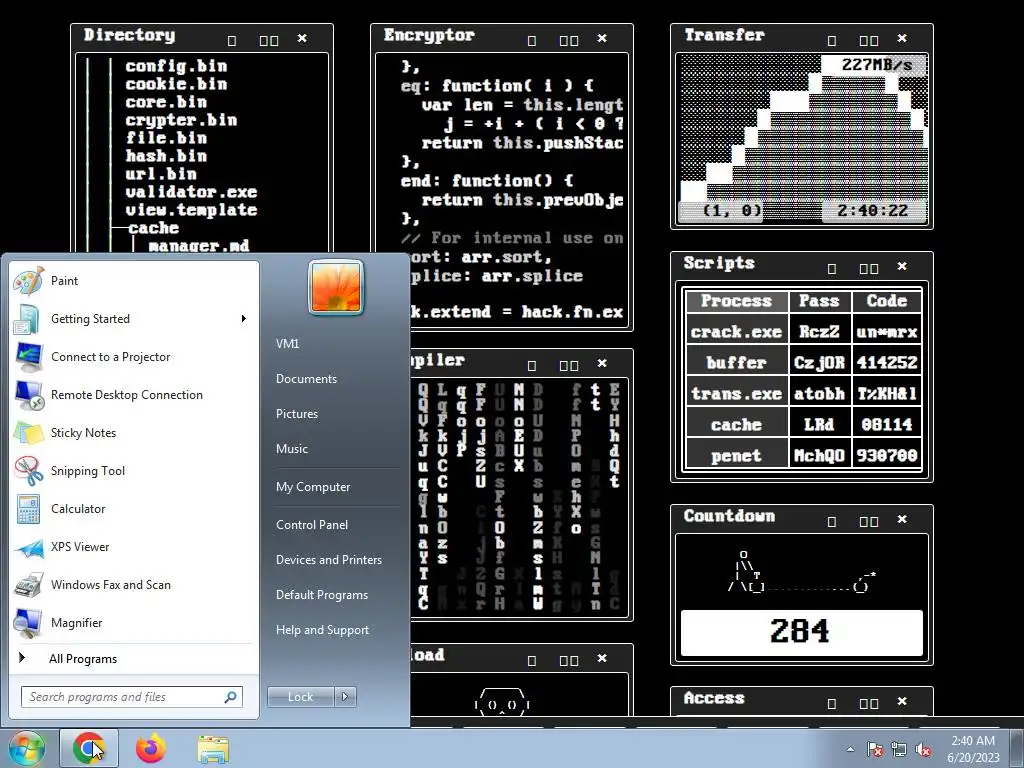Select validator.exe in Directory tree
This screenshot has height=768, width=1024.
(x=191, y=192)
